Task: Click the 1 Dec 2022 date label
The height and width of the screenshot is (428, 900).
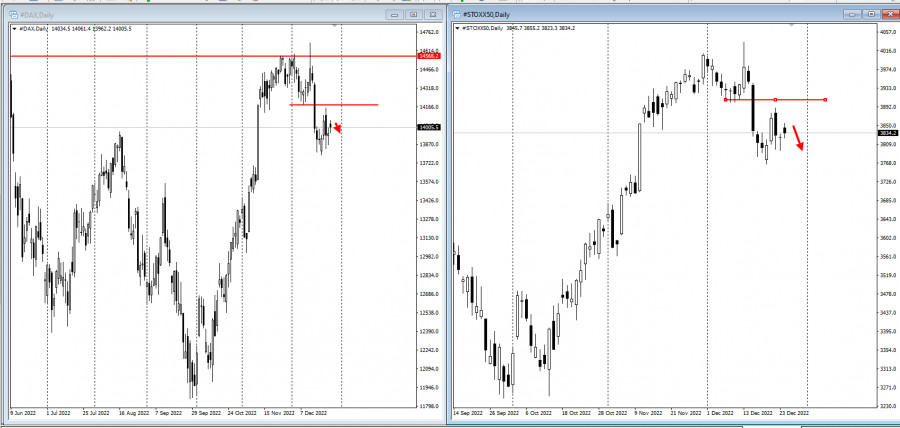Action: click(x=720, y=413)
